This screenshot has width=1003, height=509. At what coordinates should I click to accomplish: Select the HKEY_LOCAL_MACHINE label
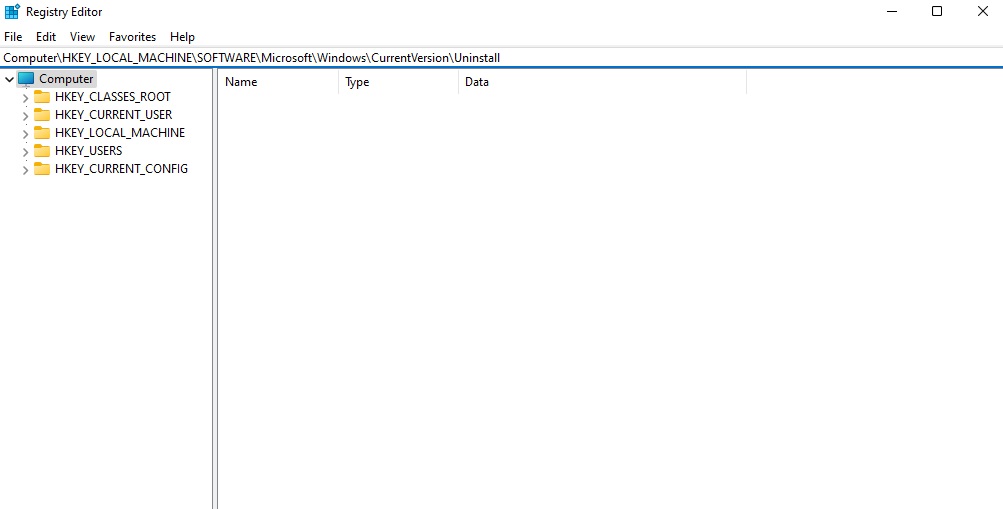point(120,132)
